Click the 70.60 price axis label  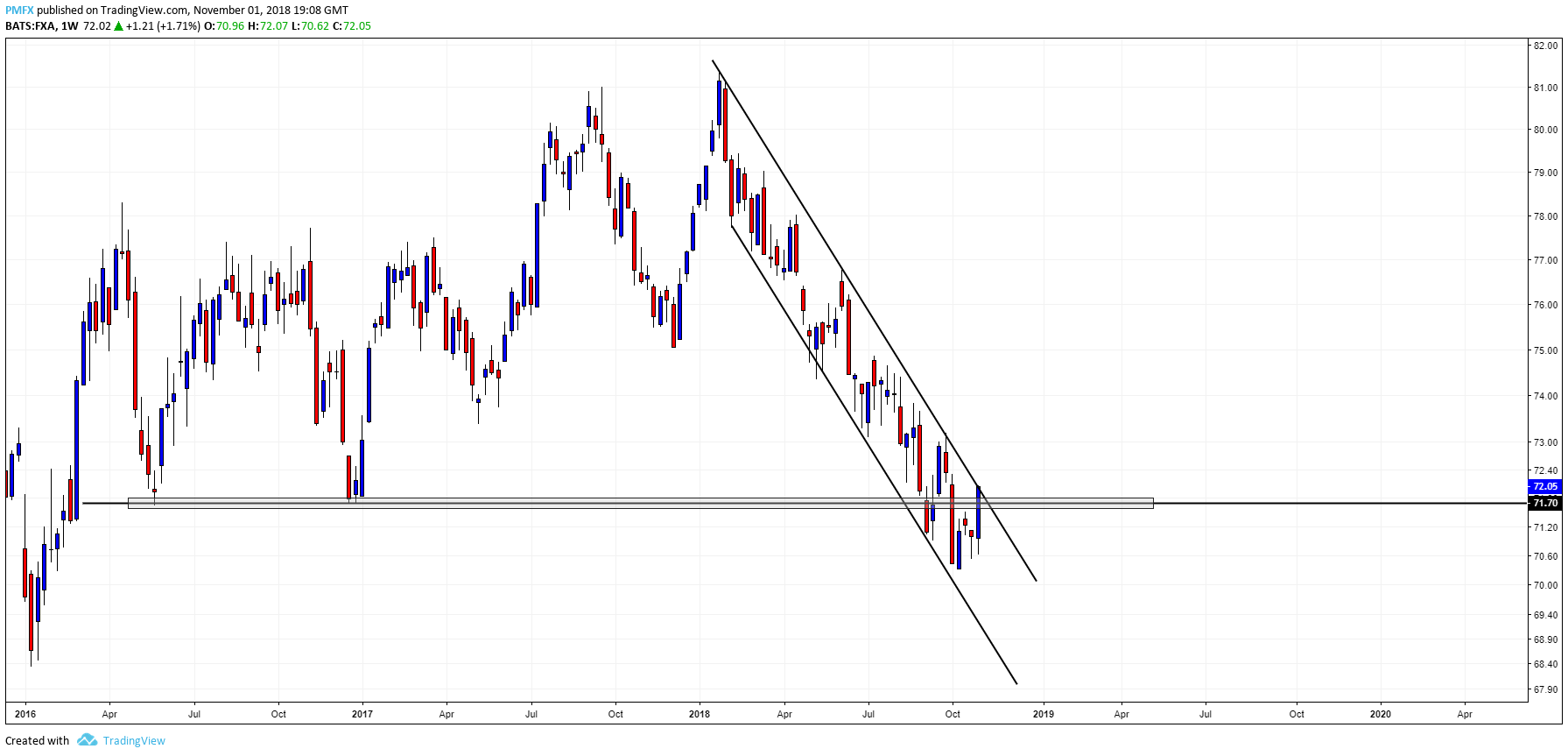[1545, 556]
